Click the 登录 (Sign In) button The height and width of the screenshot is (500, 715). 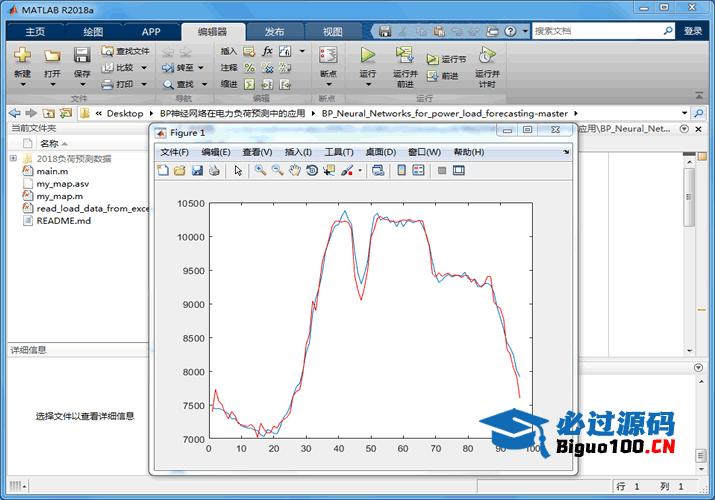tap(693, 31)
